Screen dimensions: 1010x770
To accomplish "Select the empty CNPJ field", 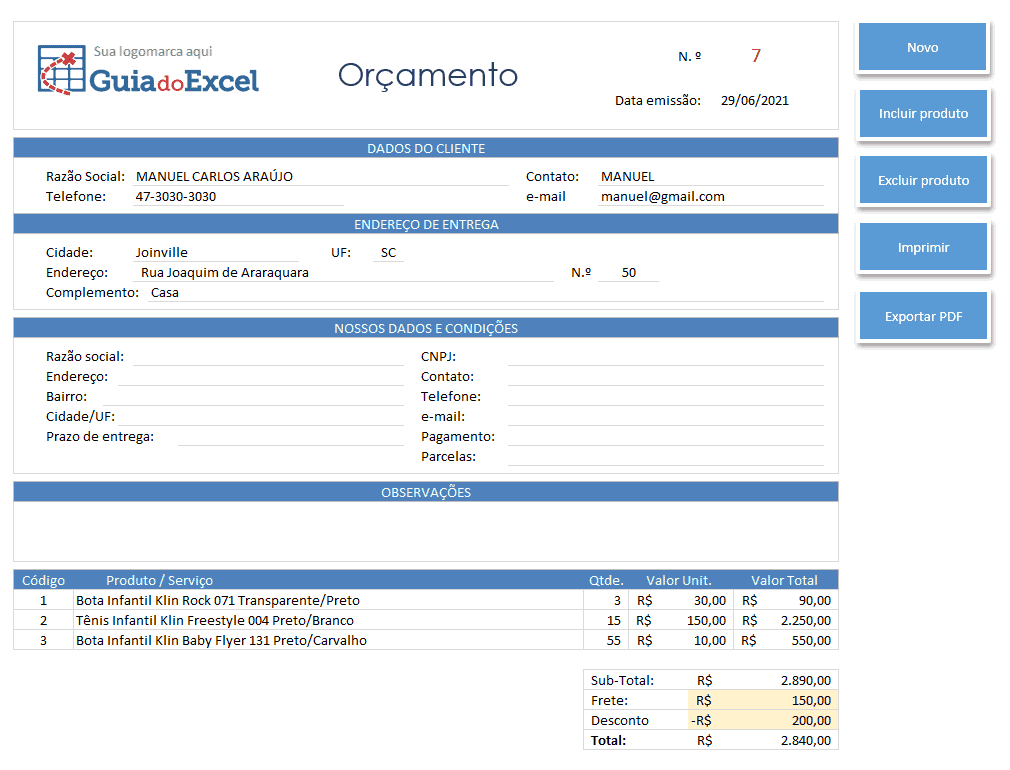I will (665, 357).
